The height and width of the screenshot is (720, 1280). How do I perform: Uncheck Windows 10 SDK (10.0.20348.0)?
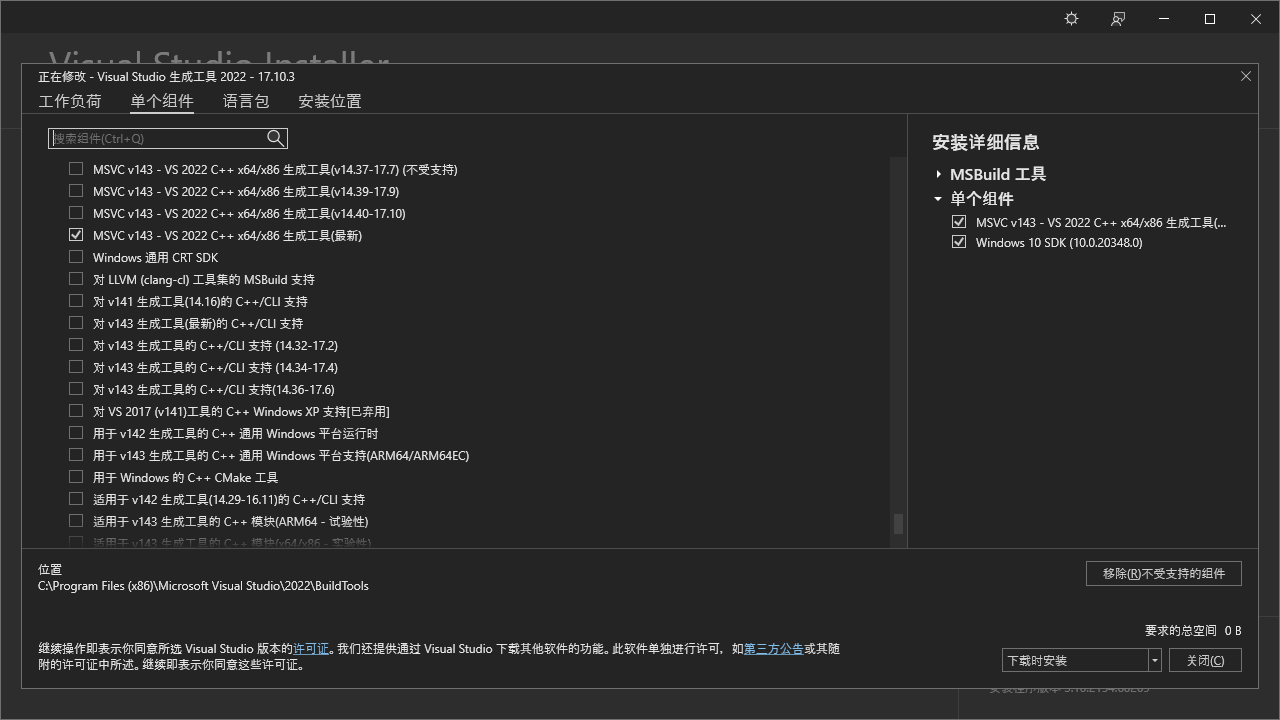tap(959, 242)
